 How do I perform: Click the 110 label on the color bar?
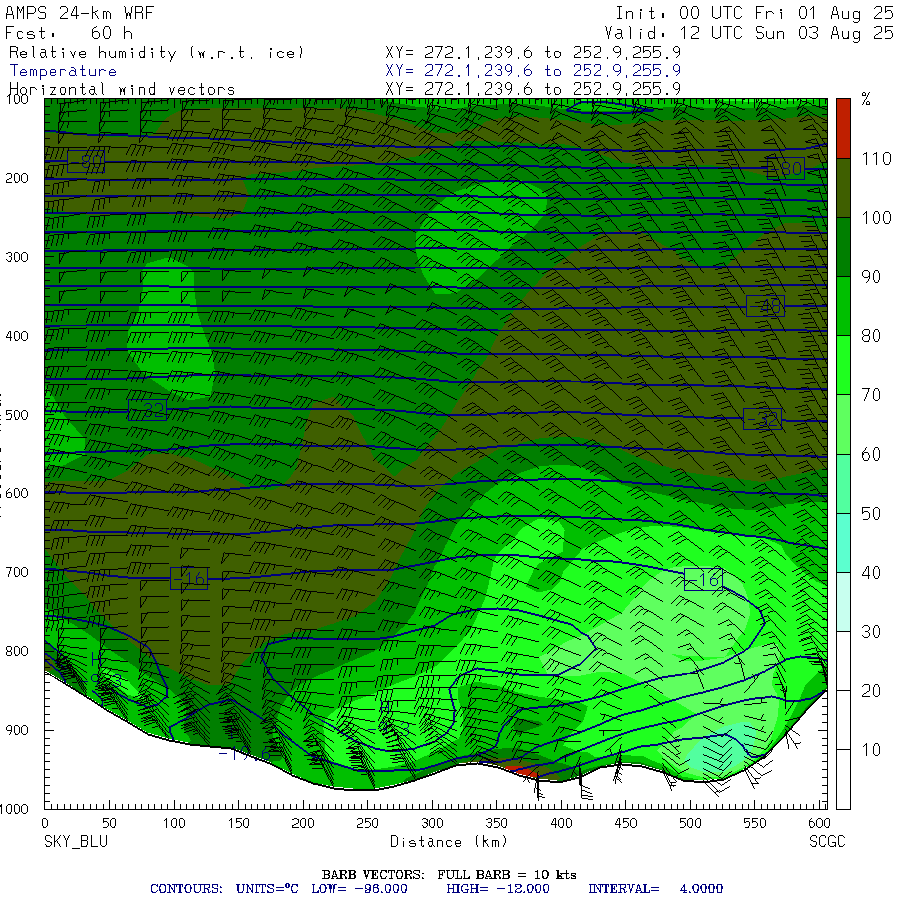pyautogui.click(x=876, y=158)
